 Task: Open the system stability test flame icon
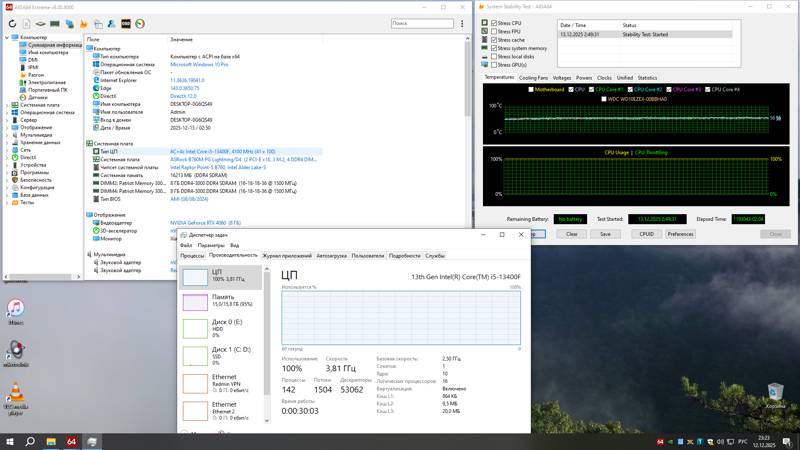point(84,24)
